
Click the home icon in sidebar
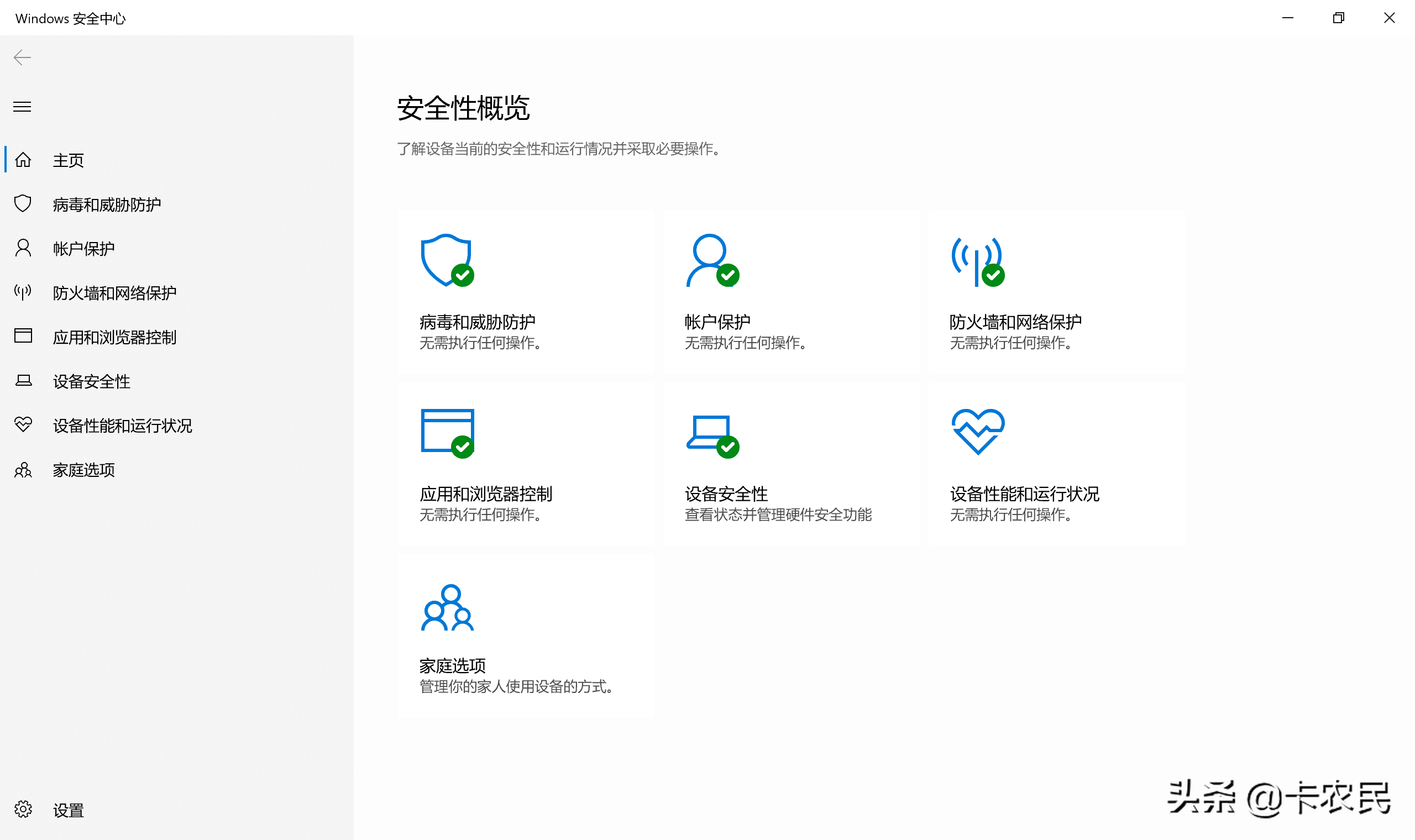23,160
